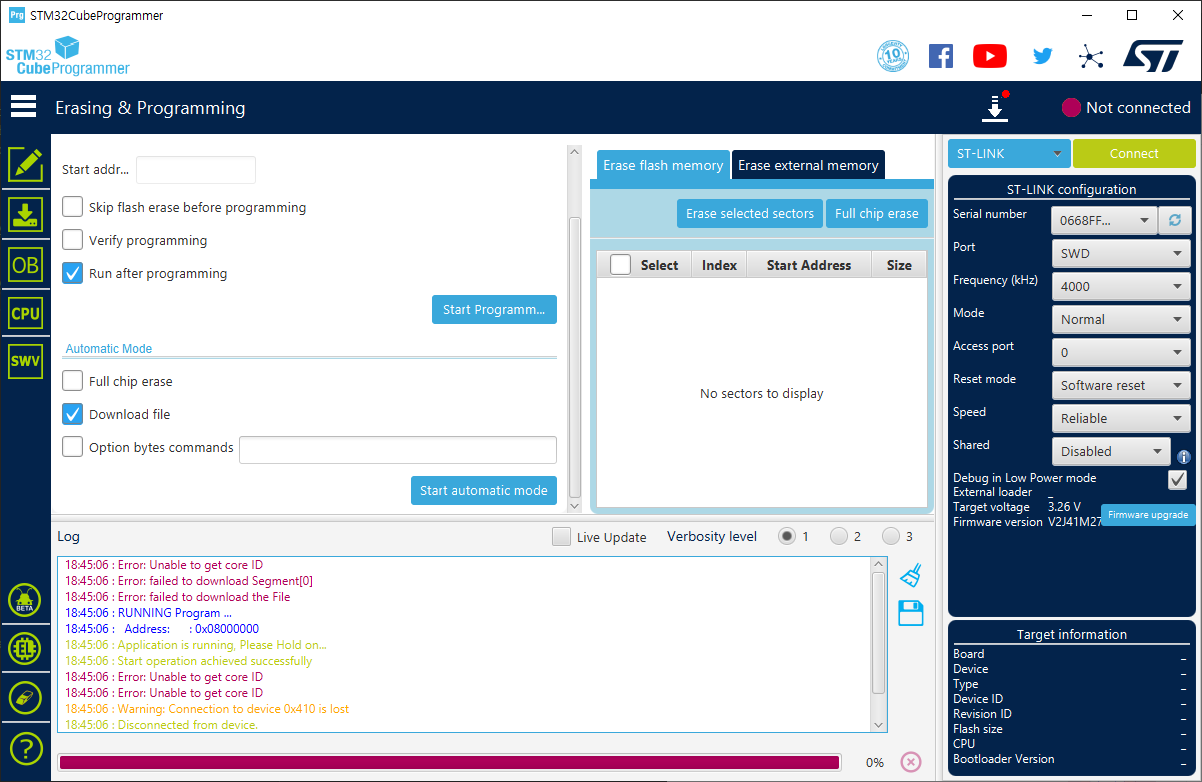Image resolution: width=1202 pixels, height=782 pixels.
Task: Open the SWV serial wire viewer
Action: coord(25,361)
